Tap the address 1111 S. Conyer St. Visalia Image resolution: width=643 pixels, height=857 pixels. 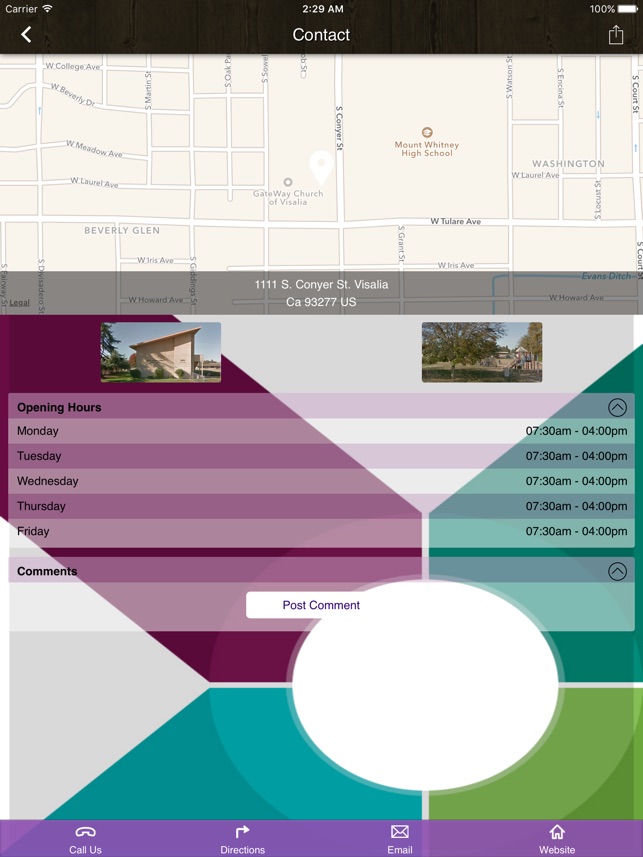pos(322,285)
